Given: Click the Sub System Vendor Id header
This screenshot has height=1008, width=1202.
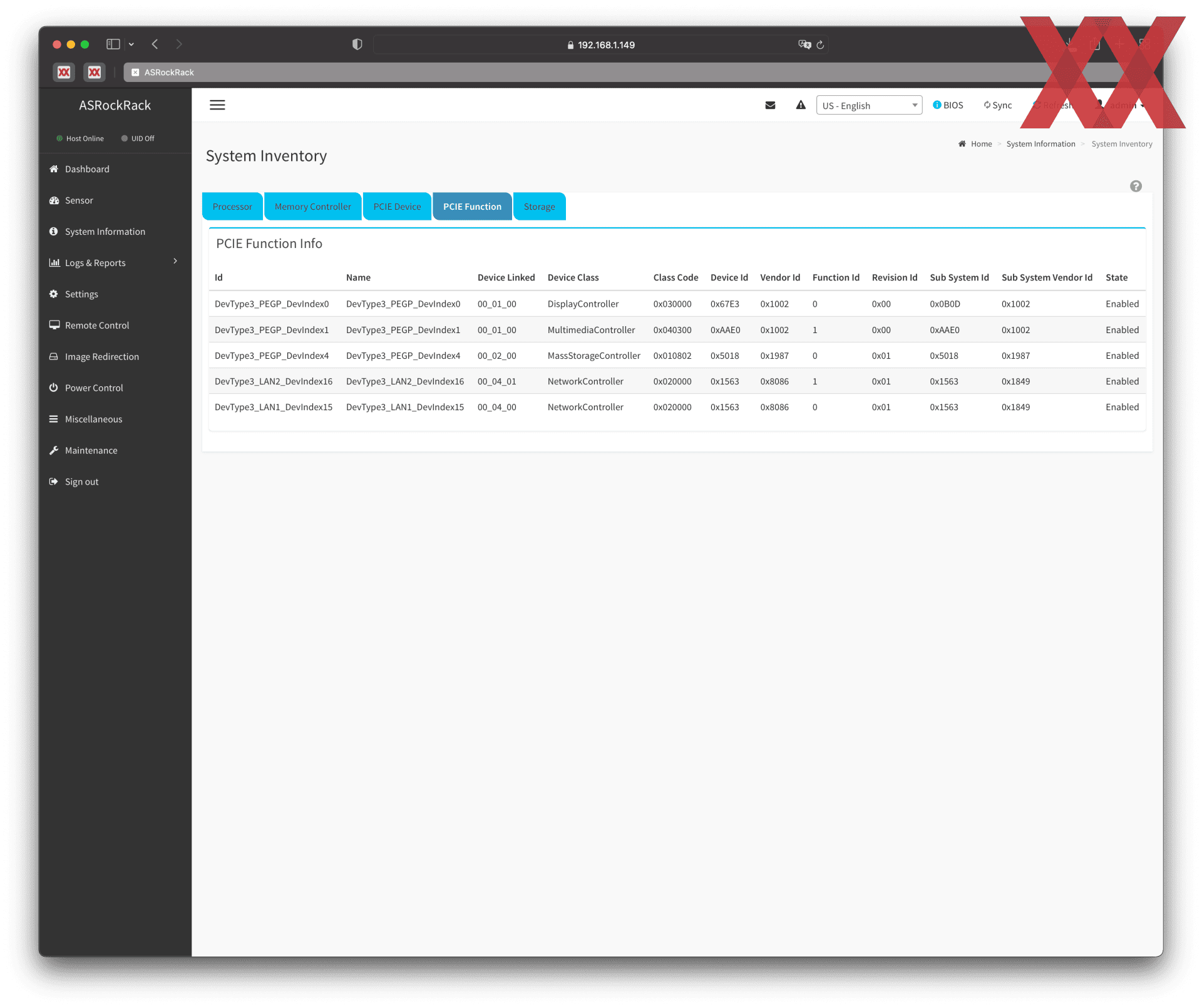Looking at the screenshot, I should click(1047, 277).
